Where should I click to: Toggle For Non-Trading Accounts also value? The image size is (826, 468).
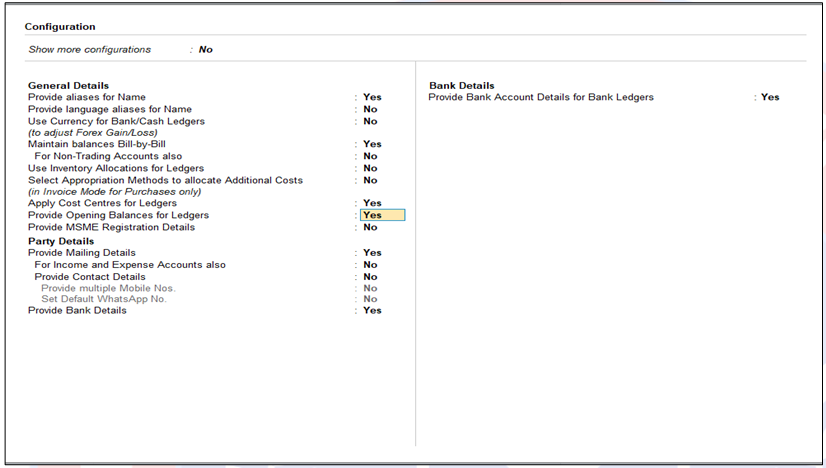[370, 156]
